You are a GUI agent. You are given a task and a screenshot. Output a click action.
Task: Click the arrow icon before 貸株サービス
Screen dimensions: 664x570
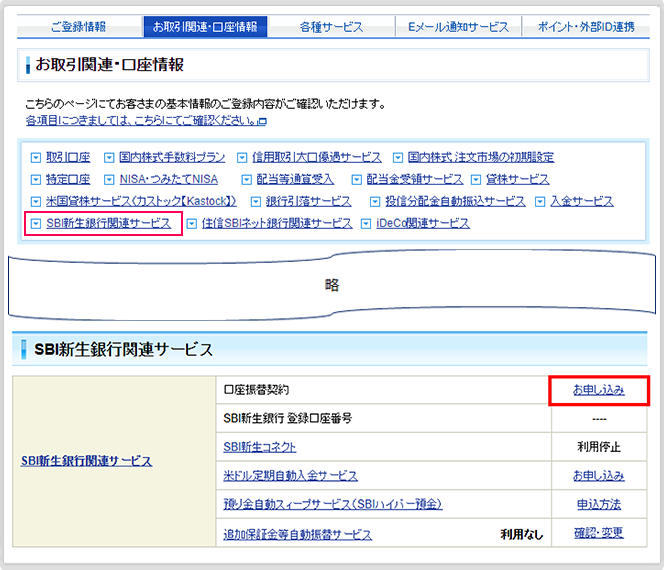[x=476, y=179]
